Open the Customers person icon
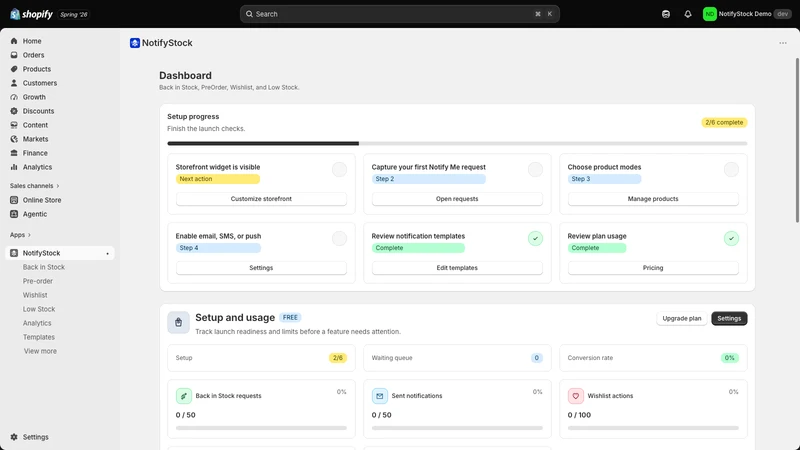 point(14,83)
